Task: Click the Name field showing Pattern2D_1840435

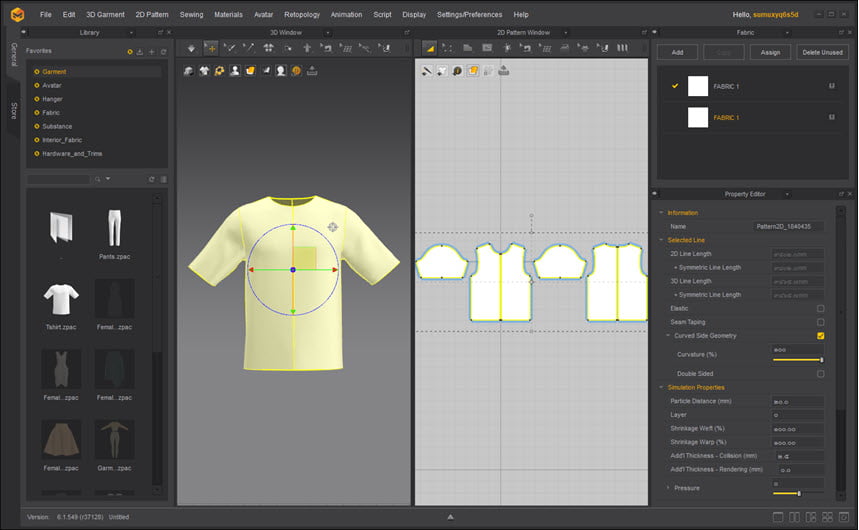Action: (x=788, y=226)
